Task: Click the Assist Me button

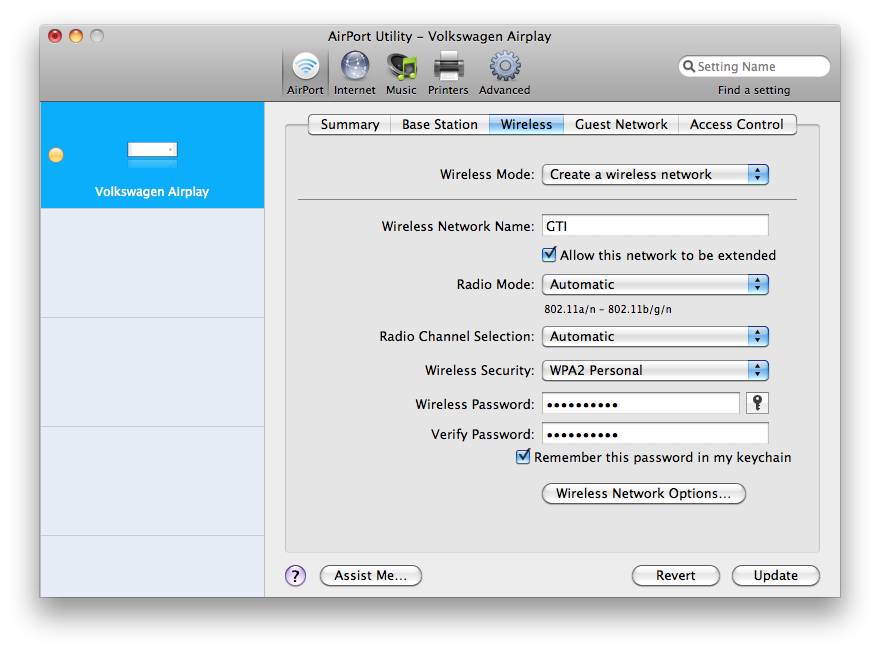Action: coord(370,576)
